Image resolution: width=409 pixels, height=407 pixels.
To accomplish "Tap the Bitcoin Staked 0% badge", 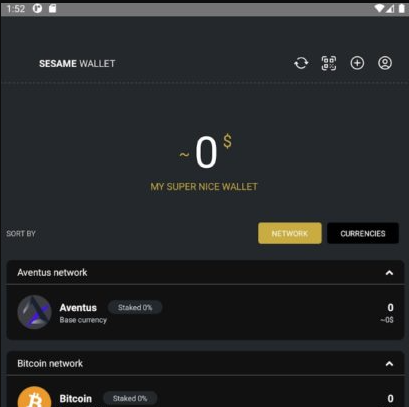I will click(130, 398).
